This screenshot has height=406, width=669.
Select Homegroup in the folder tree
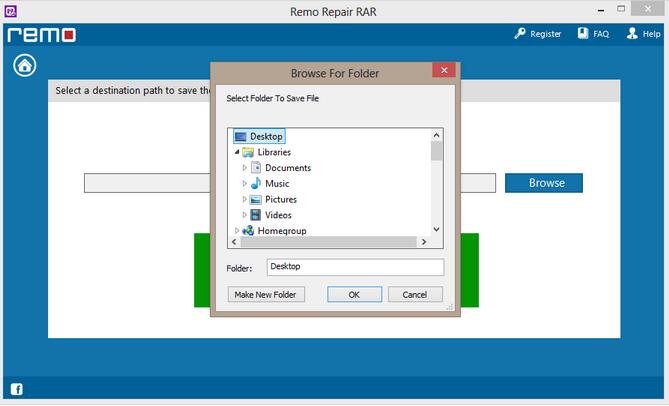[282, 231]
